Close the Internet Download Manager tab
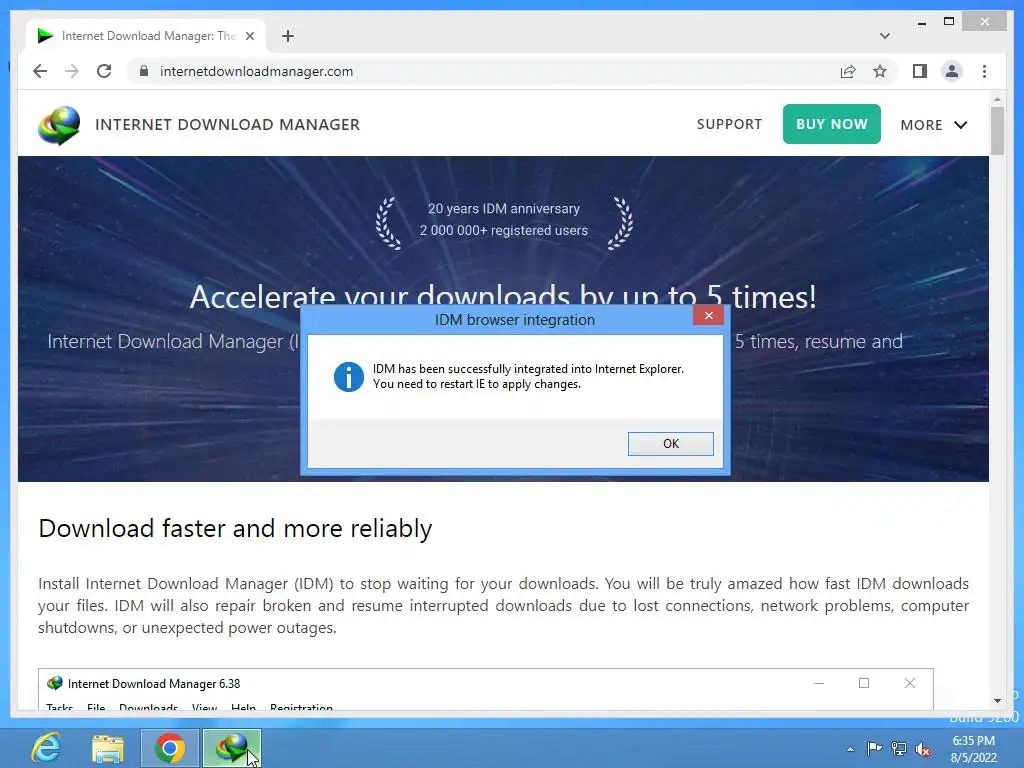The height and width of the screenshot is (768, 1024). pos(249,36)
